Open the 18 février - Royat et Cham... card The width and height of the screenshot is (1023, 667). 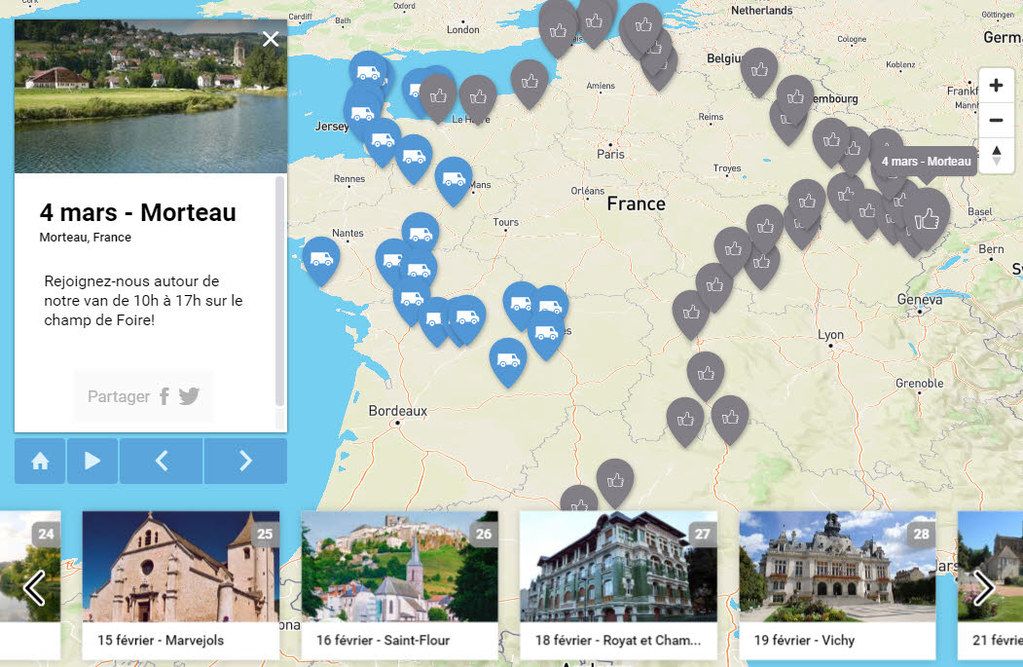[x=618, y=585]
